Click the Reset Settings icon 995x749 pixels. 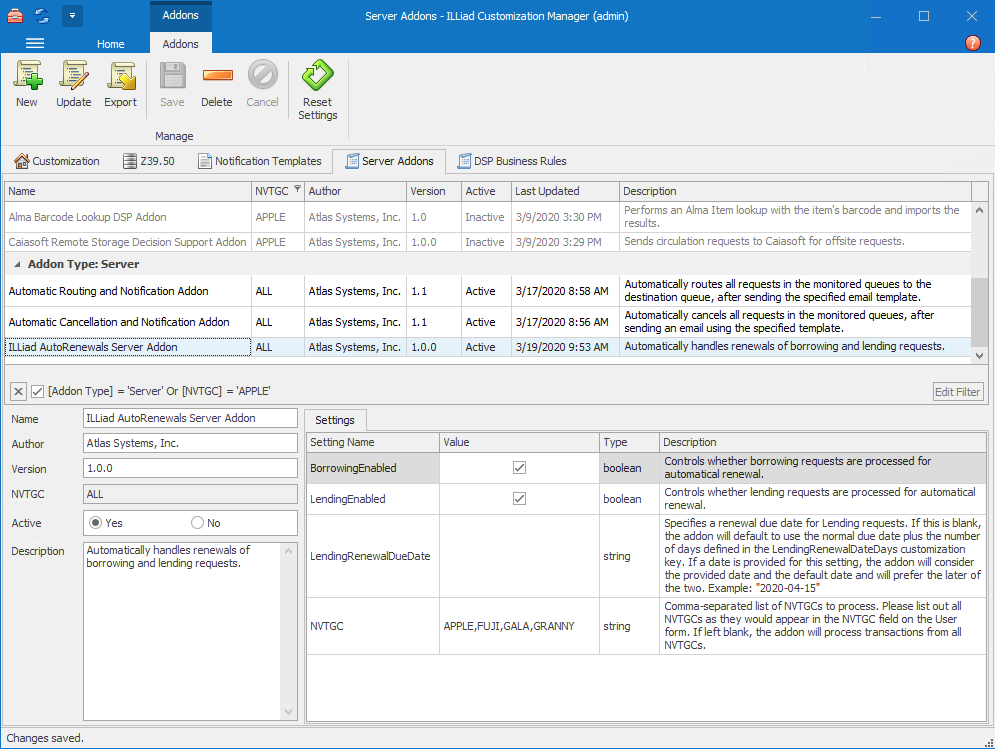[x=317, y=76]
